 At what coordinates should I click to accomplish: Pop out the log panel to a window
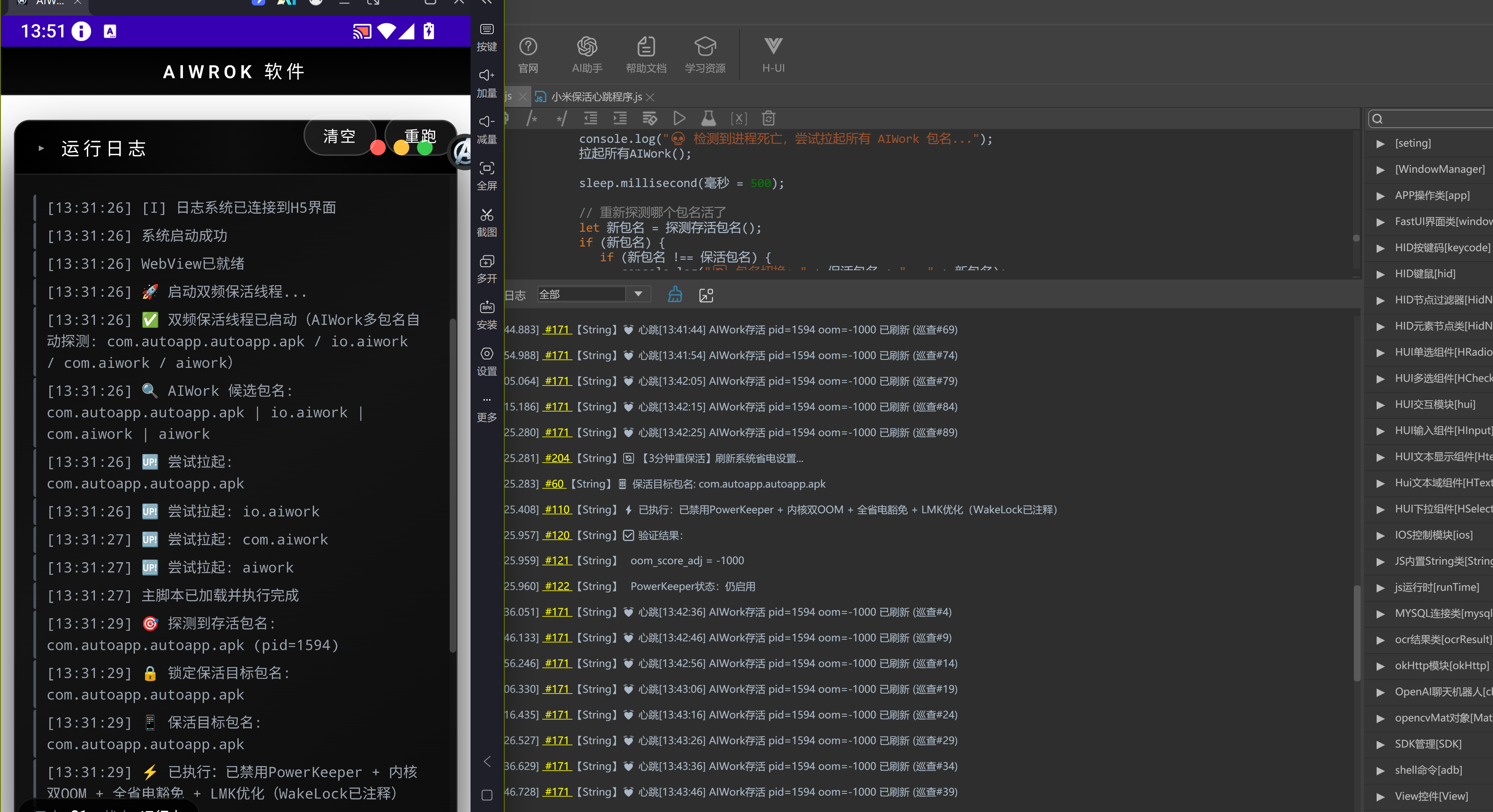(706, 295)
